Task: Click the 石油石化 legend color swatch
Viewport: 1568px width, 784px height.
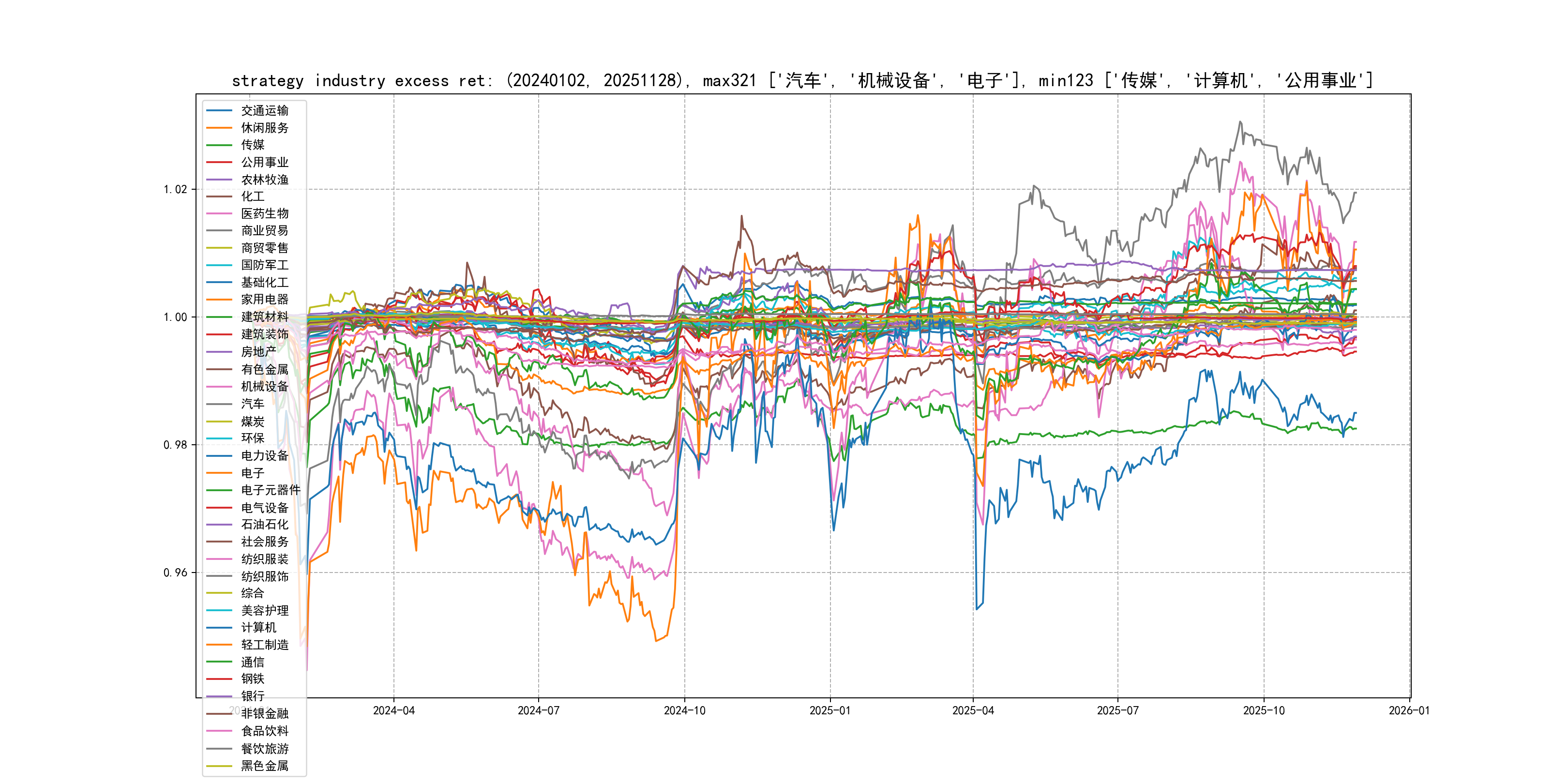Action: (219, 525)
